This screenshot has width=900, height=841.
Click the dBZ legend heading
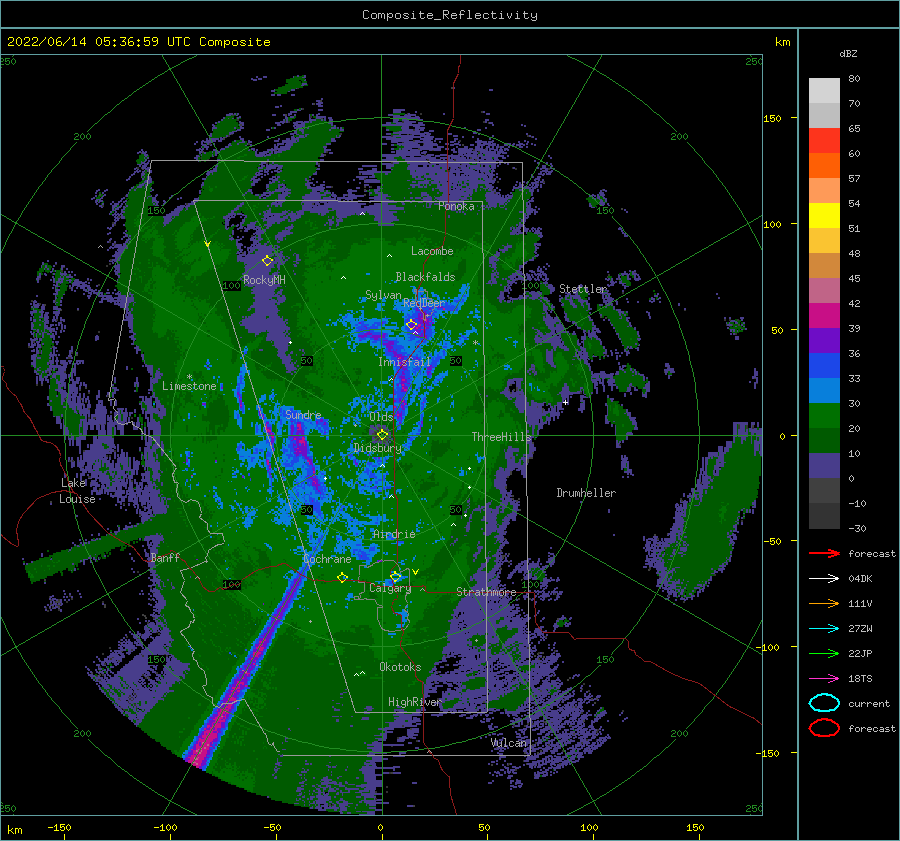(x=848, y=53)
